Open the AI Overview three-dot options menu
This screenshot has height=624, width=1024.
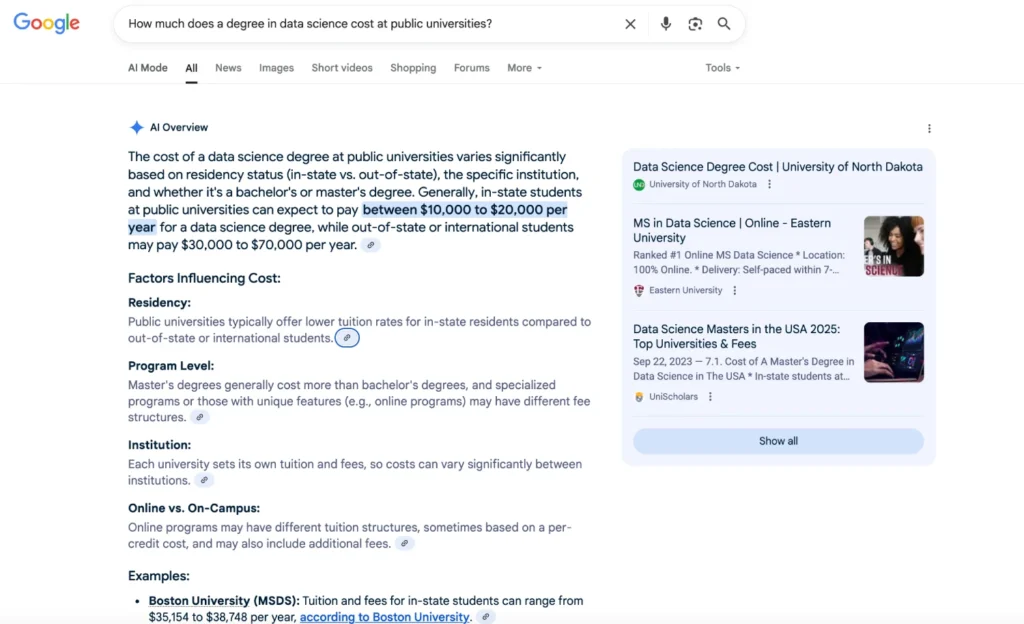coord(929,129)
